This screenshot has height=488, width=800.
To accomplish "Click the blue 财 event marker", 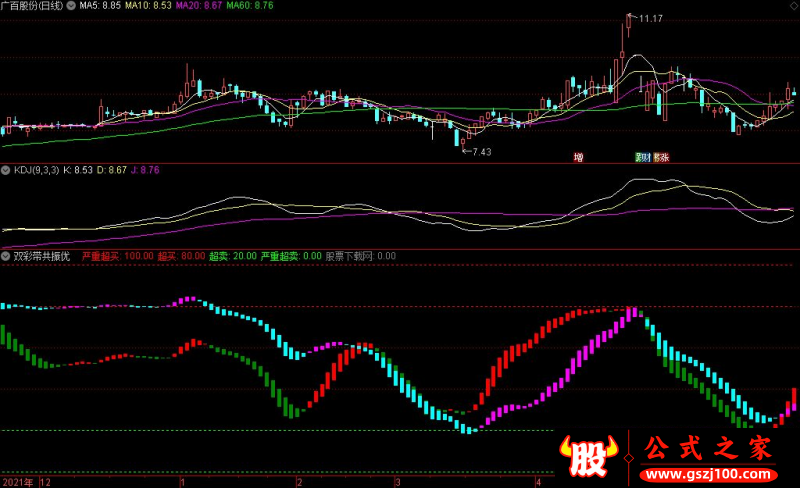I will tap(647, 157).
